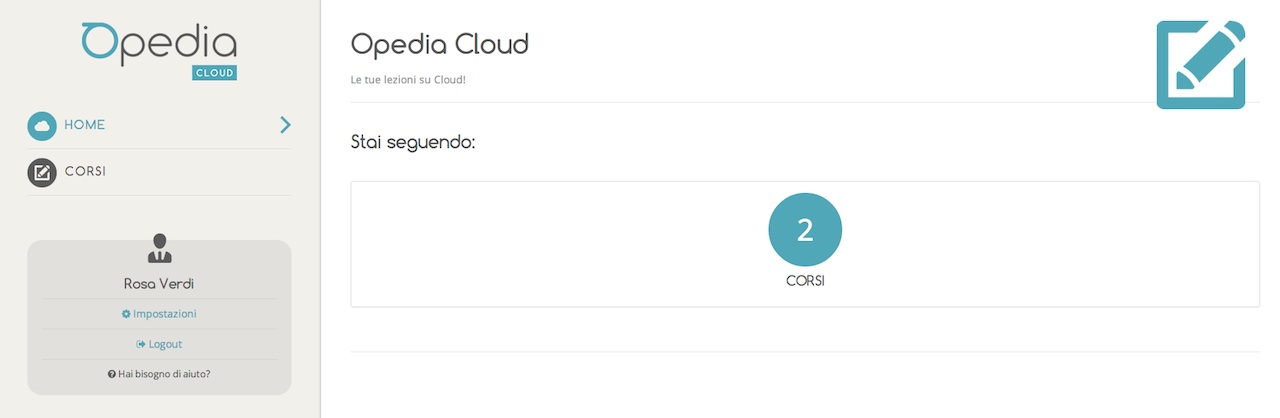The width and height of the screenshot is (1280, 418).
Task: Click the cloud icon beside HOME
Action: [42, 126]
